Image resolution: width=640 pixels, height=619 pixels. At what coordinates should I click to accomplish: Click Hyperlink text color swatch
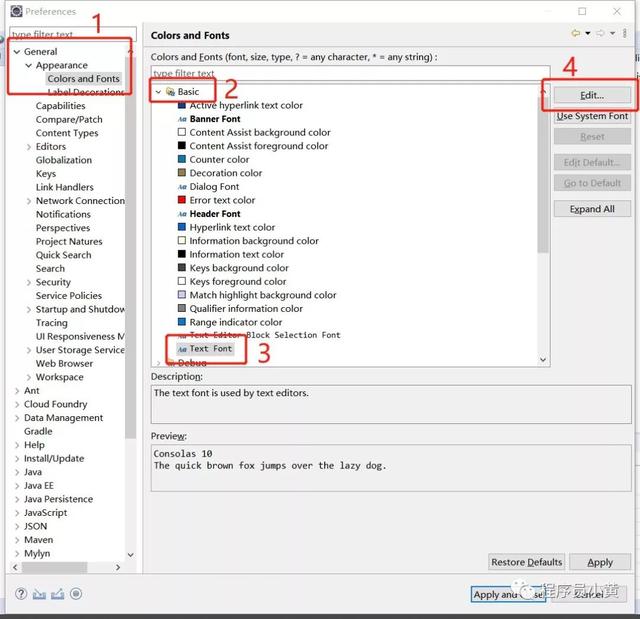pyautogui.click(x=182, y=227)
